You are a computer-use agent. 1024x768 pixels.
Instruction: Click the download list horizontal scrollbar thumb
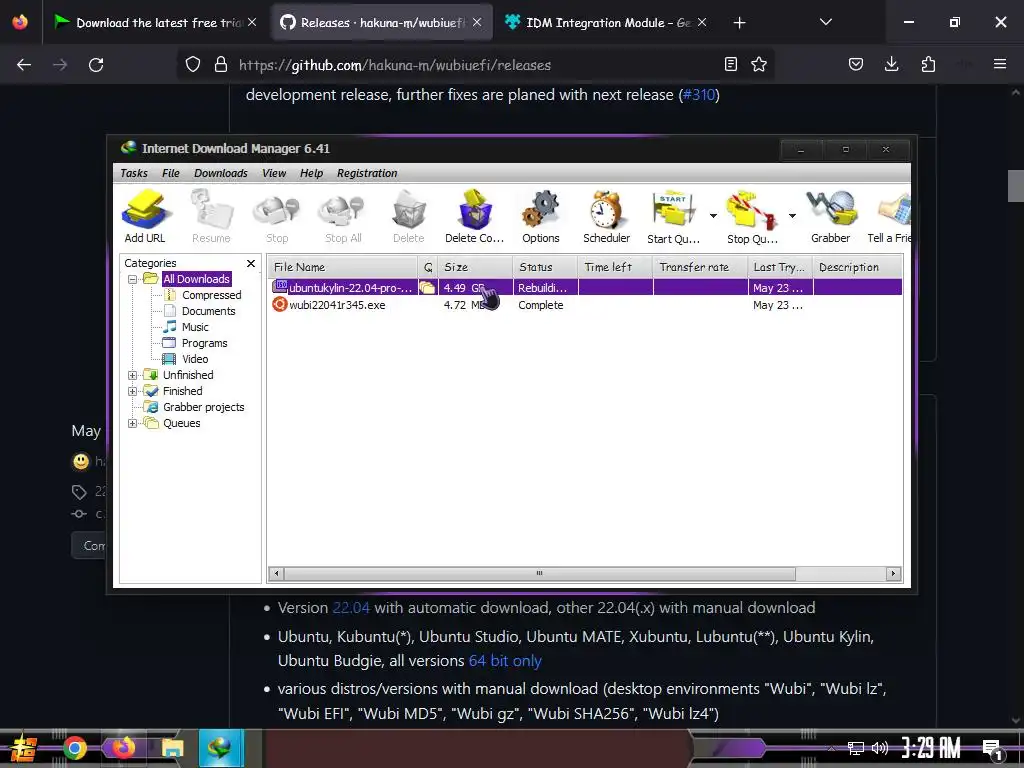[x=539, y=573]
